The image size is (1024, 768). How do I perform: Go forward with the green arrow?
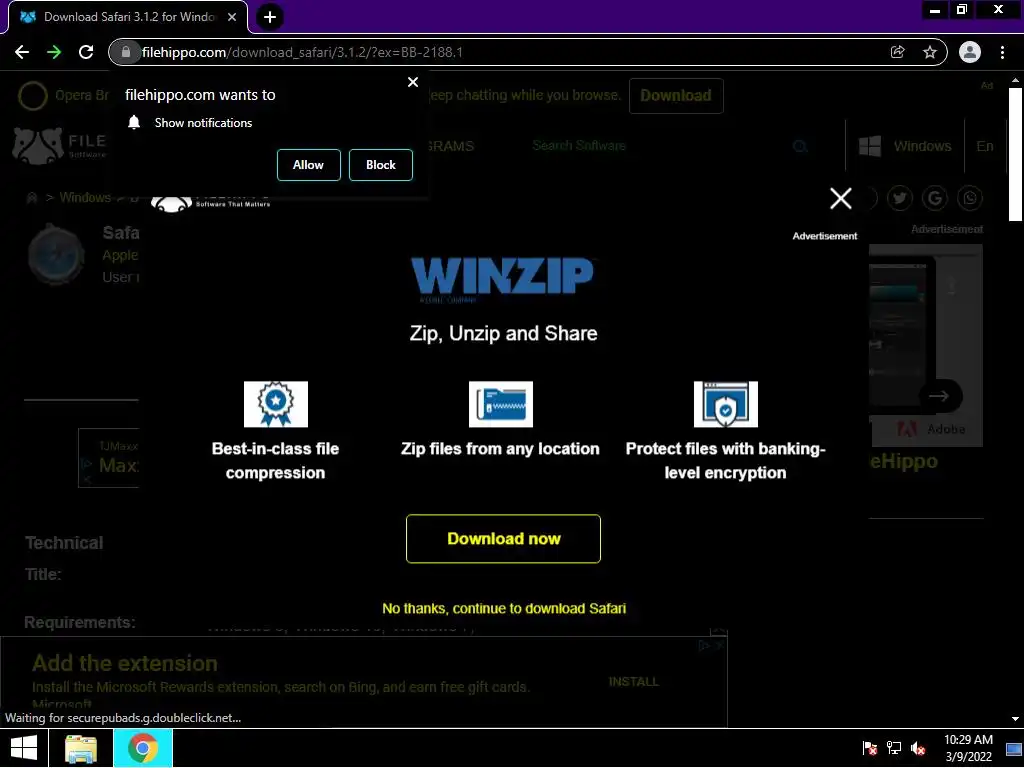(x=54, y=52)
